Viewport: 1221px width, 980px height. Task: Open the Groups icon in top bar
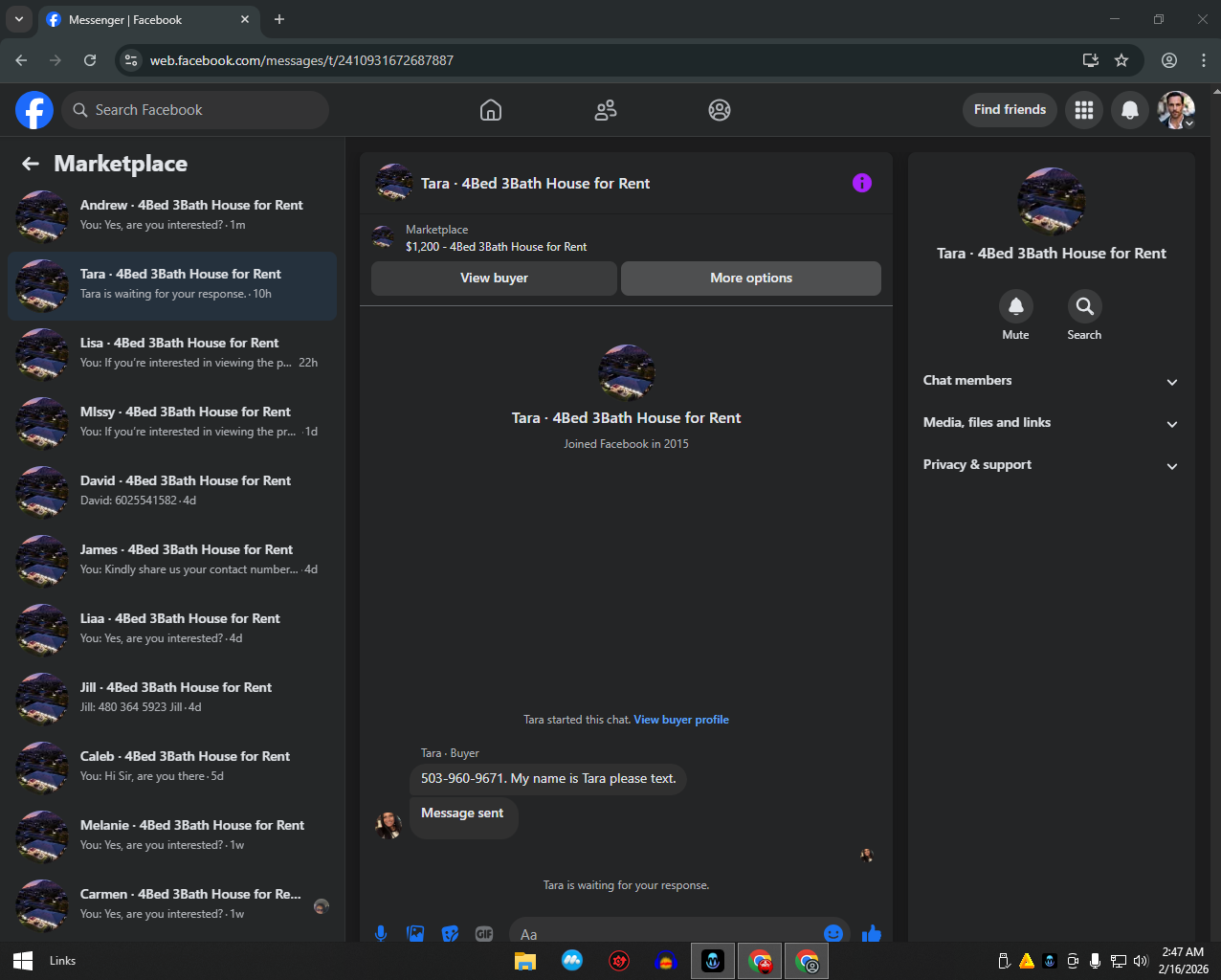[x=720, y=110]
